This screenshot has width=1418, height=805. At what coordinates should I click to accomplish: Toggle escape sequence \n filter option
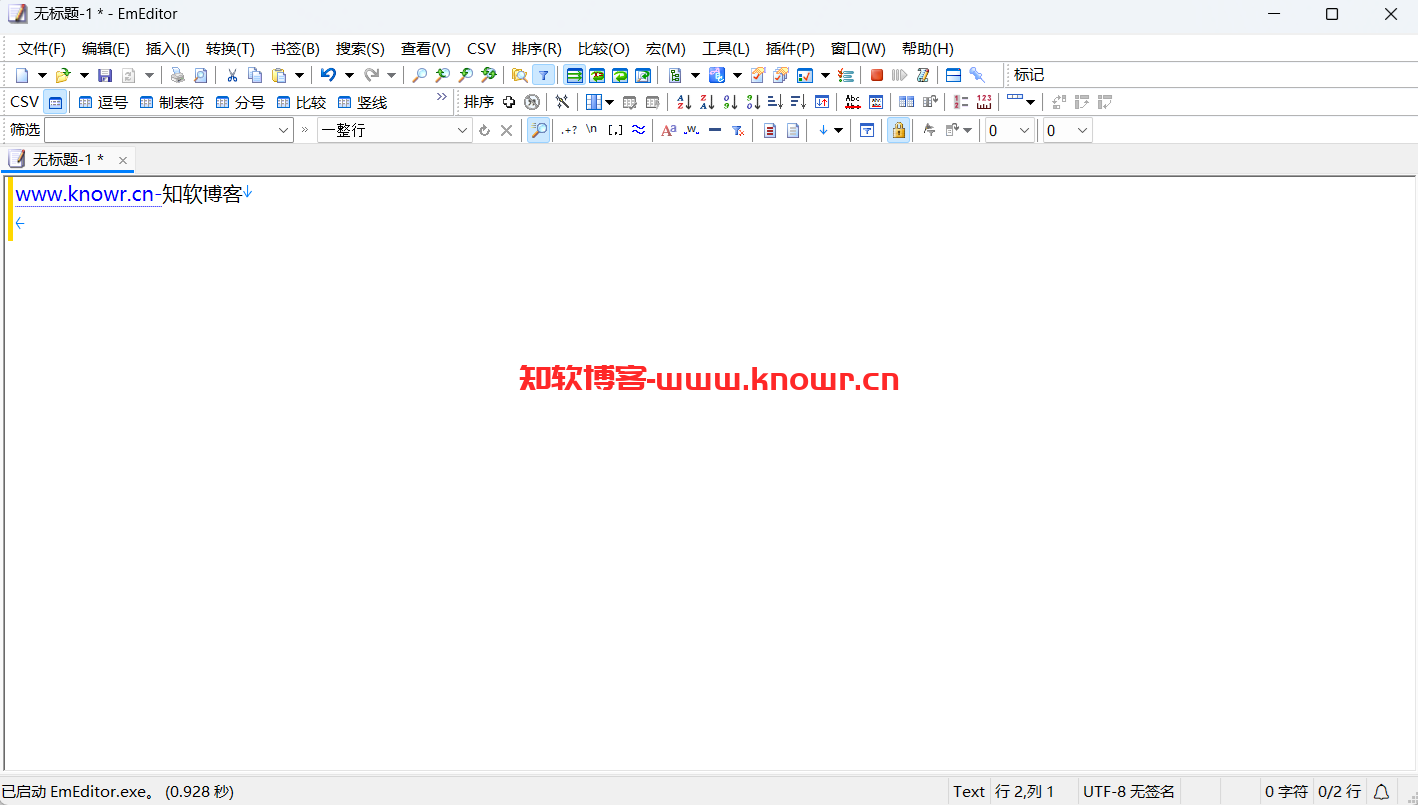592,130
